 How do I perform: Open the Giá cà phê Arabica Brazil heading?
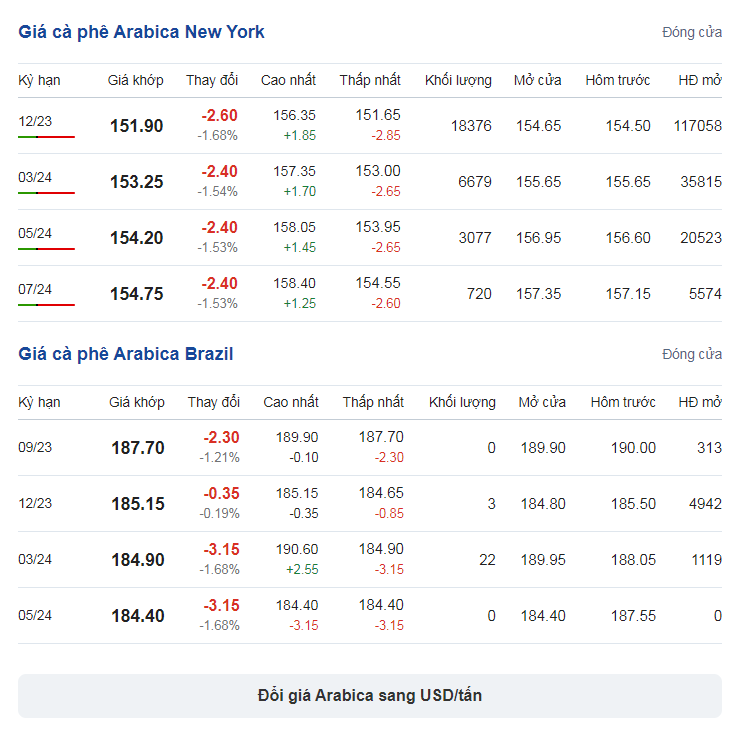[125, 354]
